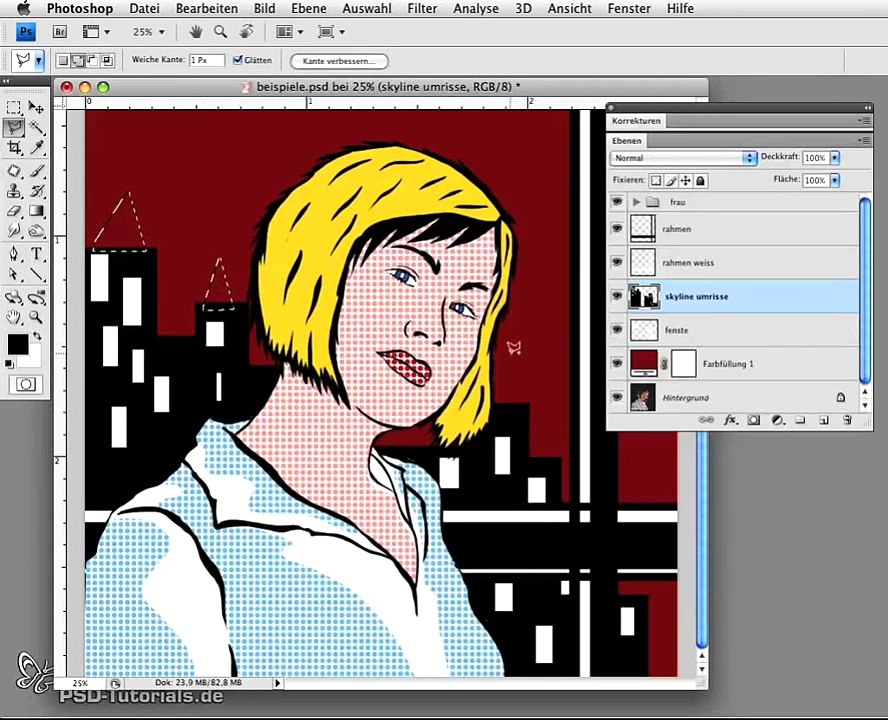Open the Filter menu
The width and height of the screenshot is (888, 720).
point(422,8)
